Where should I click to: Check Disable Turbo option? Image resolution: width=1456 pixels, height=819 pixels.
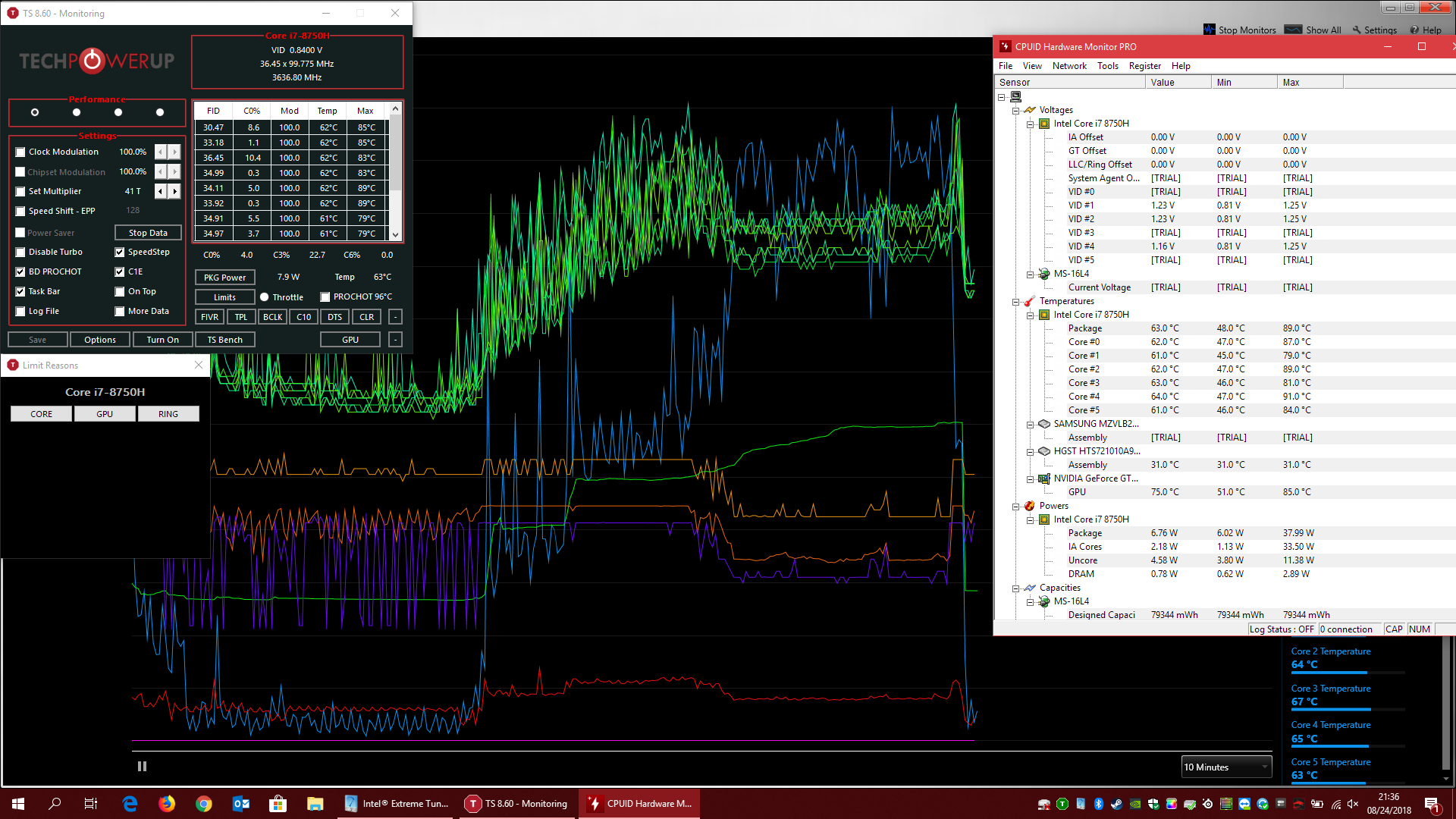(x=20, y=252)
